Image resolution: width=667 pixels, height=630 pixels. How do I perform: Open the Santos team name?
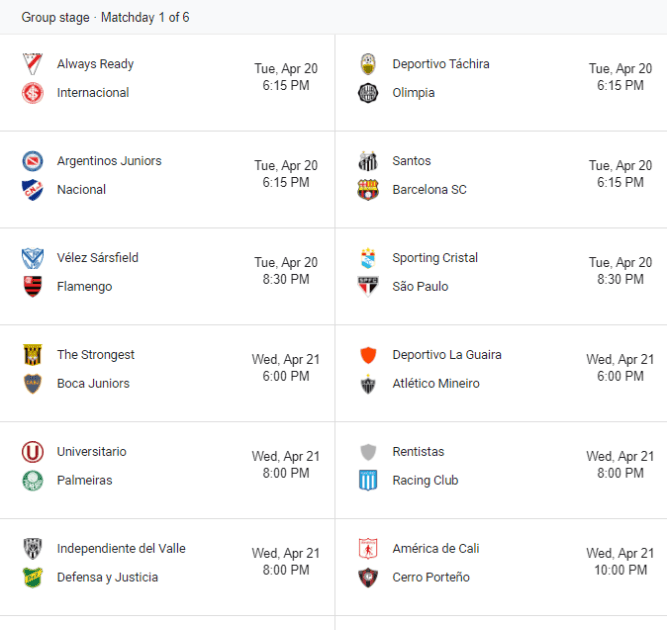point(412,161)
